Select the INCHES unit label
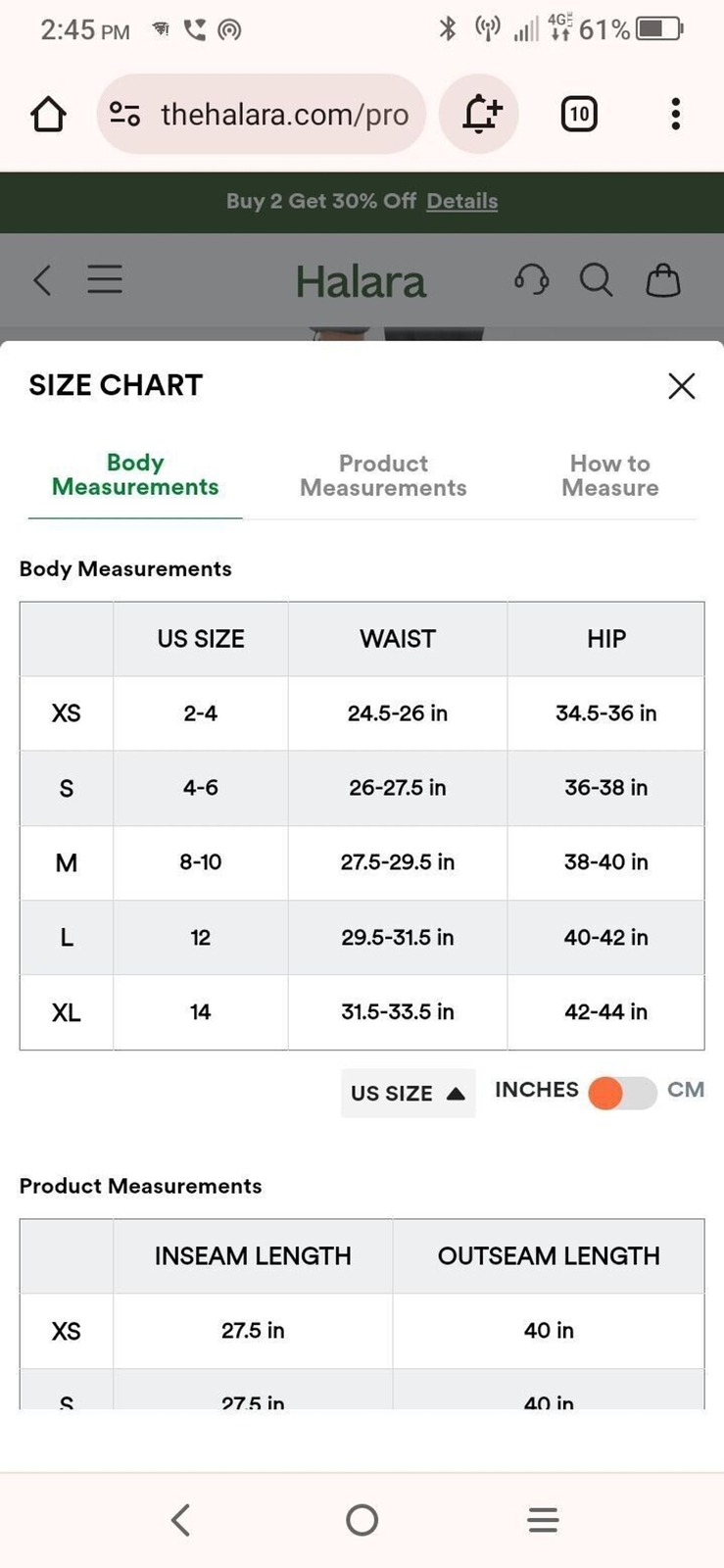Screen dimensions: 724x1568 coord(537,1090)
